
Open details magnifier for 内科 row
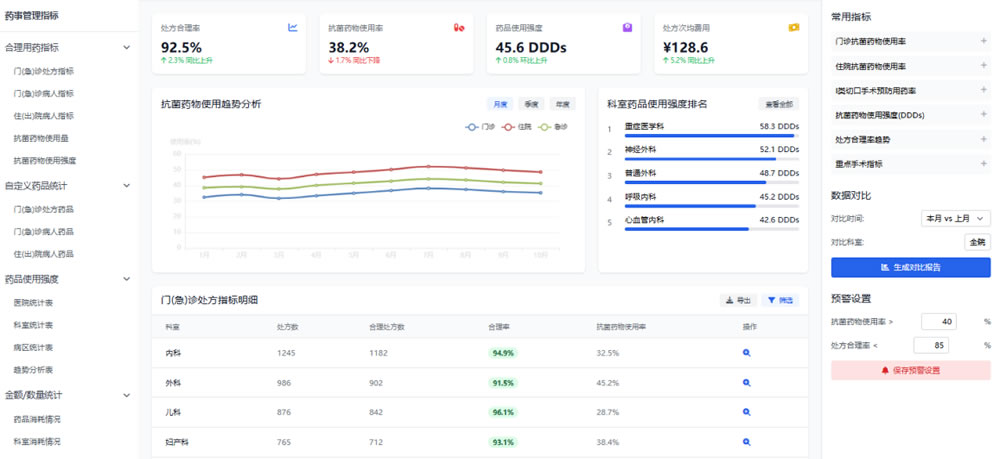[x=747, y=353]
